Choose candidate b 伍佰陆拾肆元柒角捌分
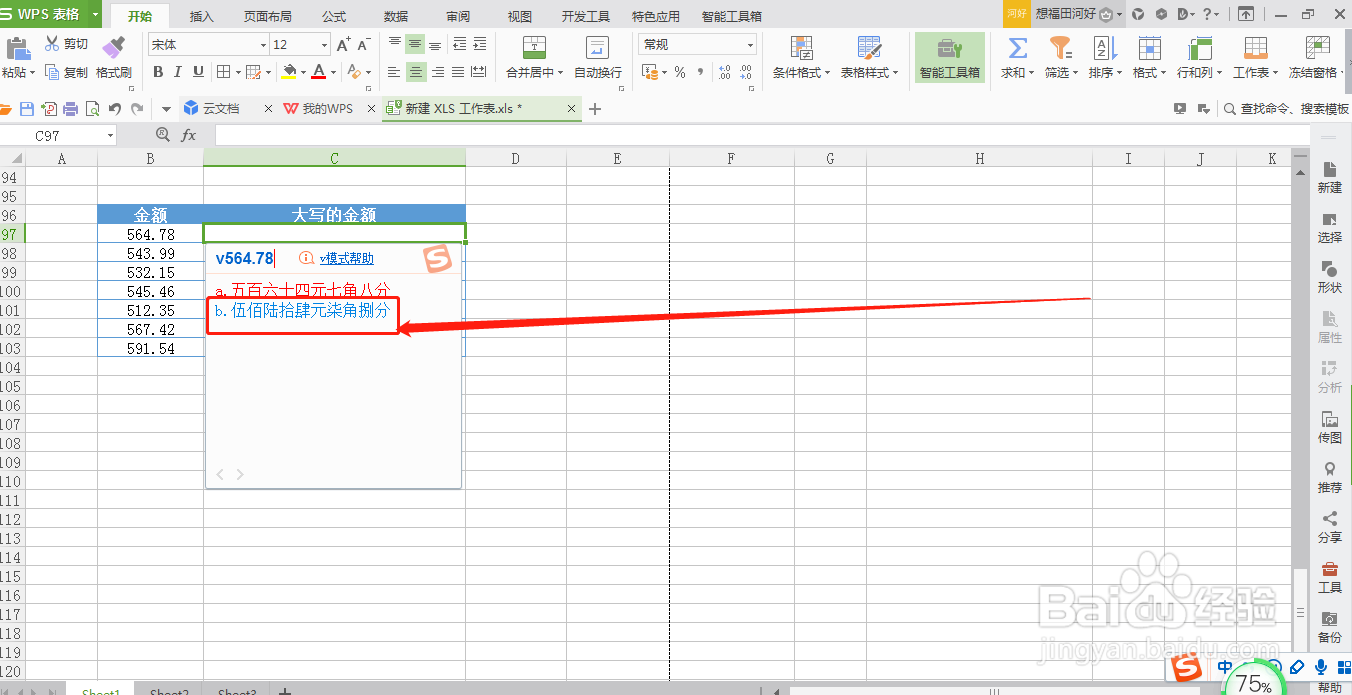 tap(302, 311)
